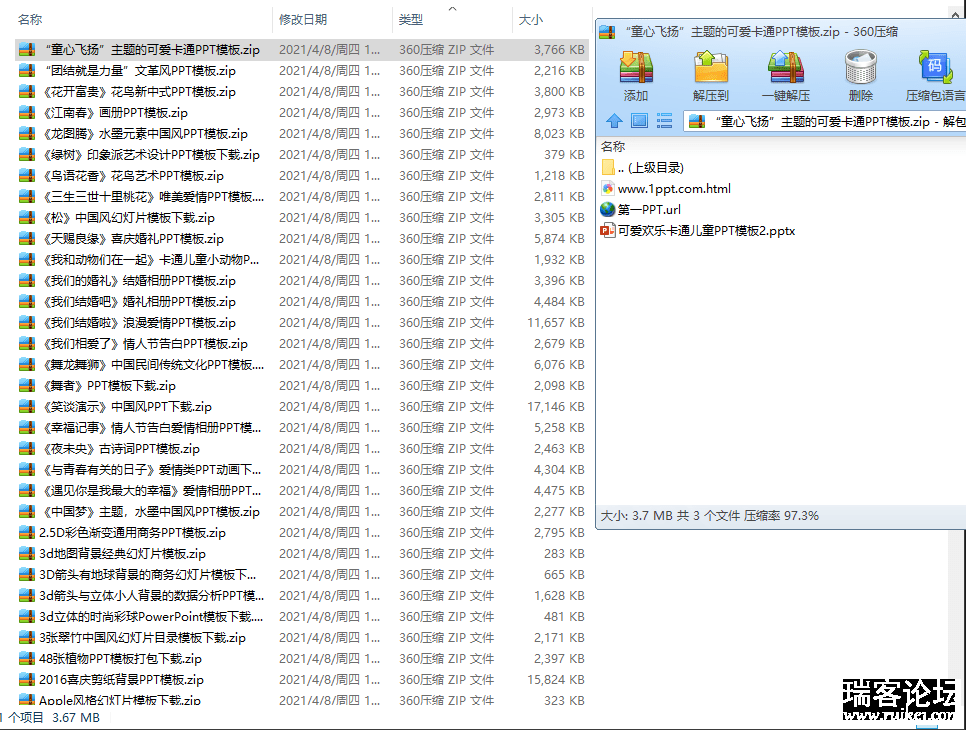966x730 pixels.
Task: Sort files by 大小 column header
Action: (530, 19)
